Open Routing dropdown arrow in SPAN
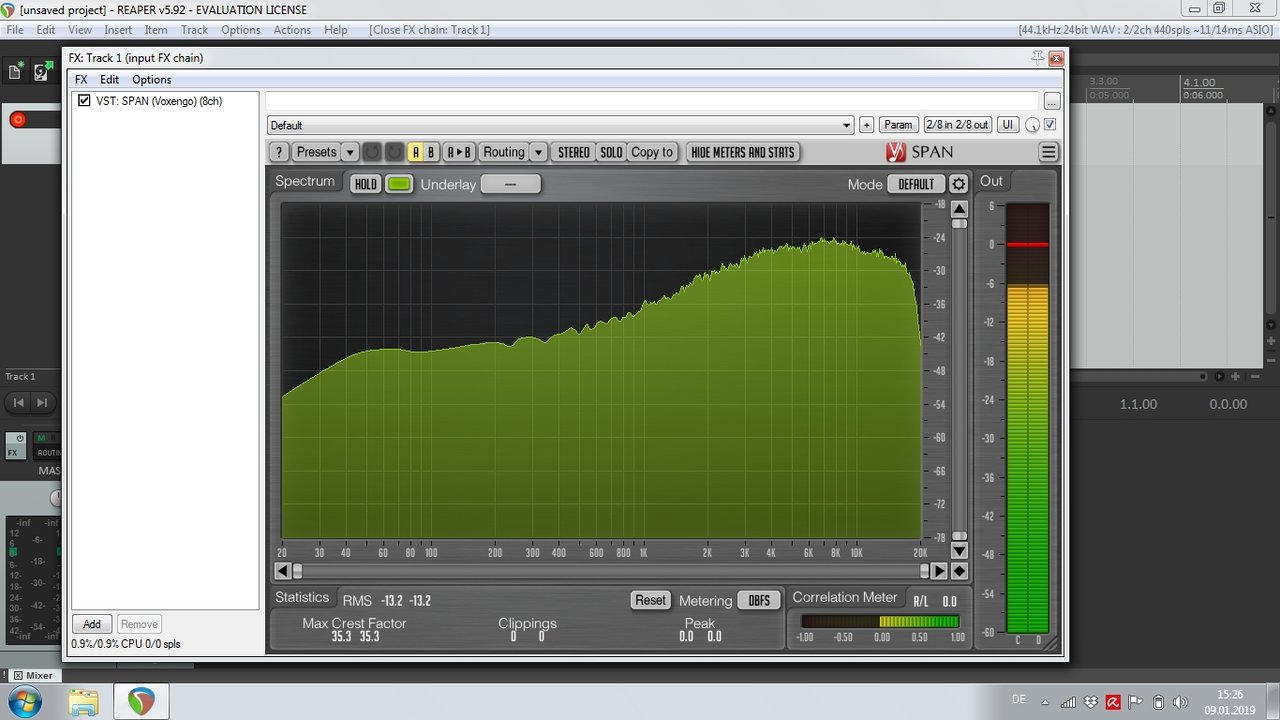1280x720 pixels. pos(538,152)
